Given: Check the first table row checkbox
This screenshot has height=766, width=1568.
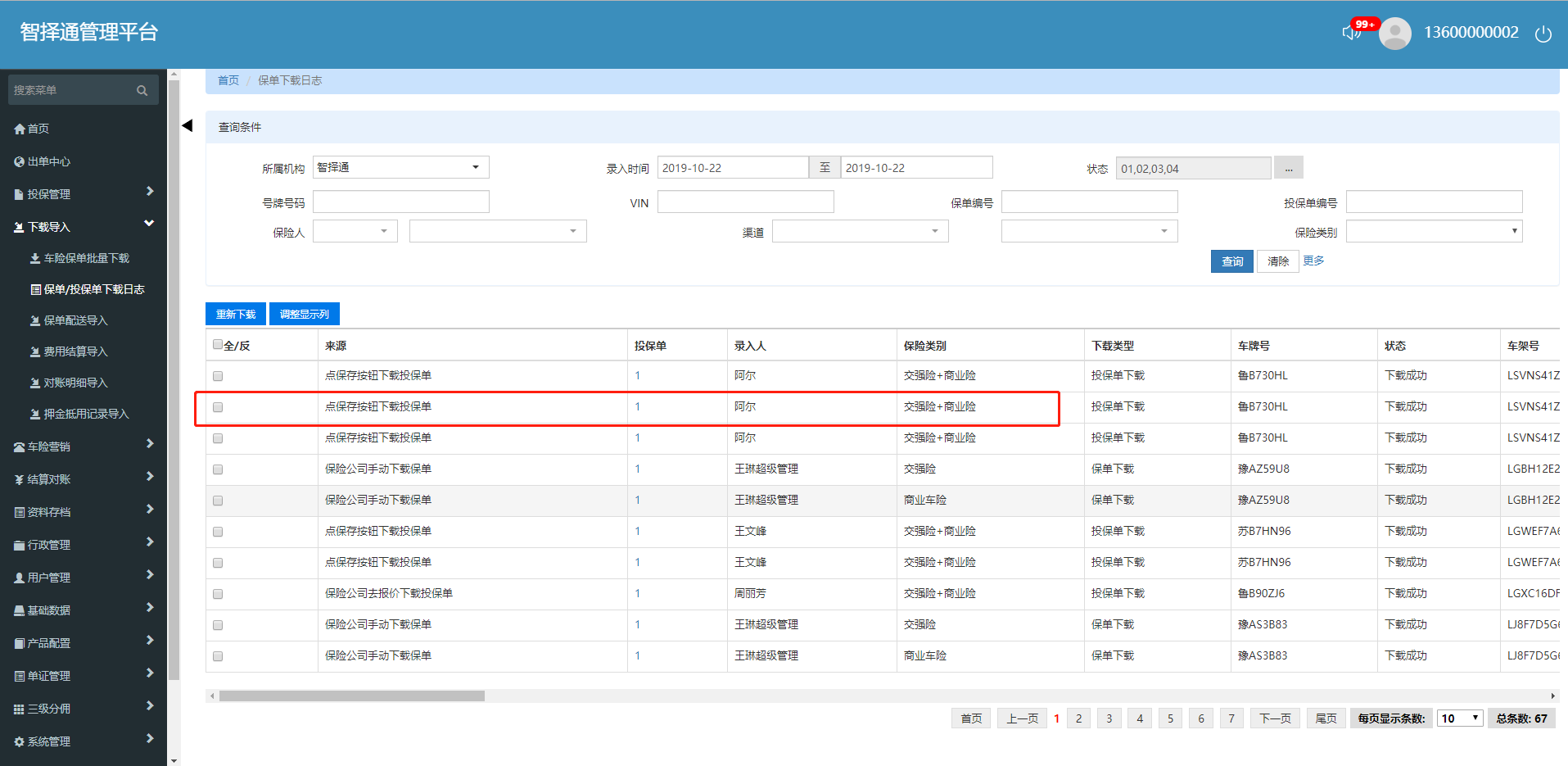Looking at the screenshot, I should tap(218, 376).
